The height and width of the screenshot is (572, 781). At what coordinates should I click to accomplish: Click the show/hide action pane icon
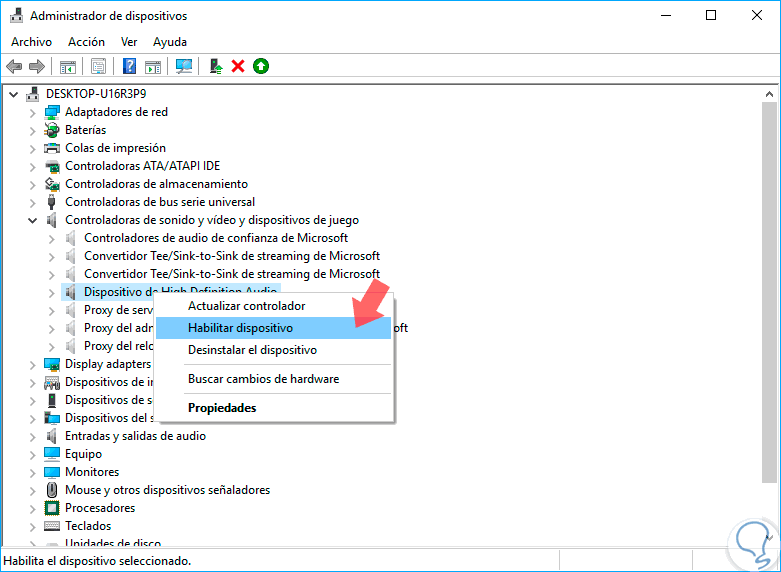(x=153, y=66)
